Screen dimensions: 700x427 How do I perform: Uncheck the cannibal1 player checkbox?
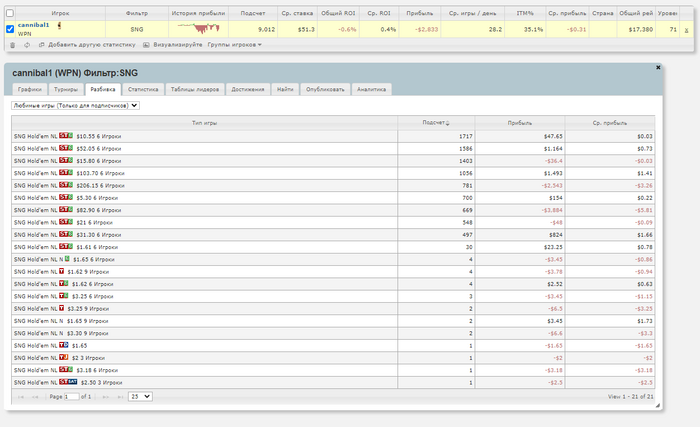coord(10,29)
